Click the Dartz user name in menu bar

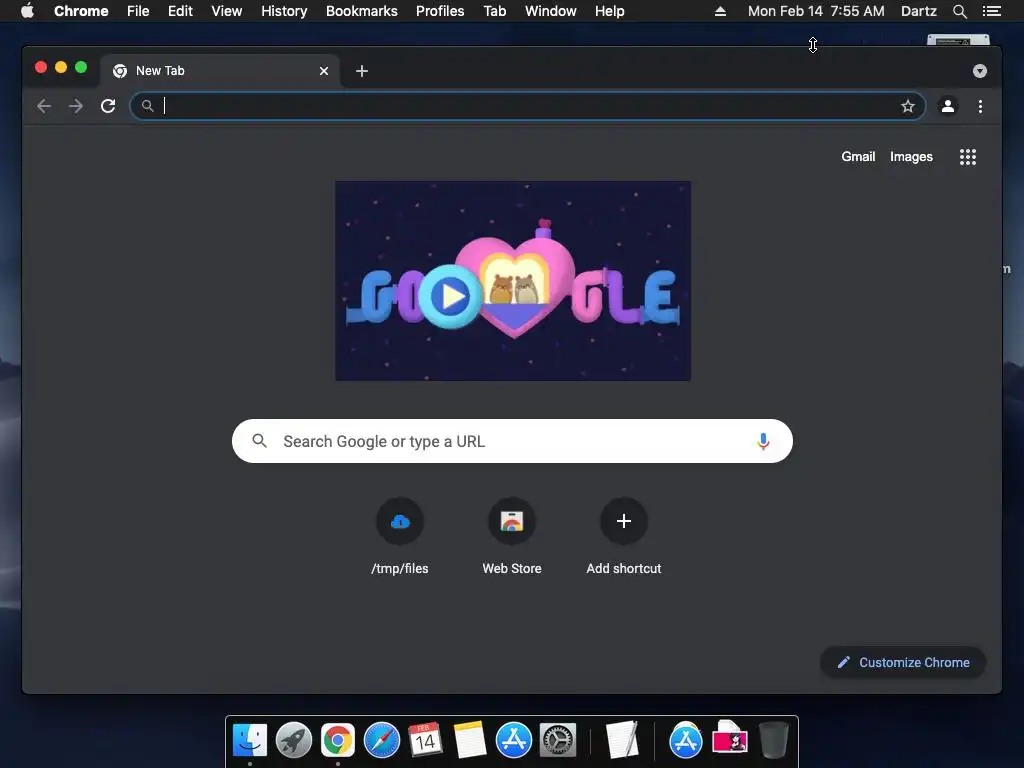point(919,11)
